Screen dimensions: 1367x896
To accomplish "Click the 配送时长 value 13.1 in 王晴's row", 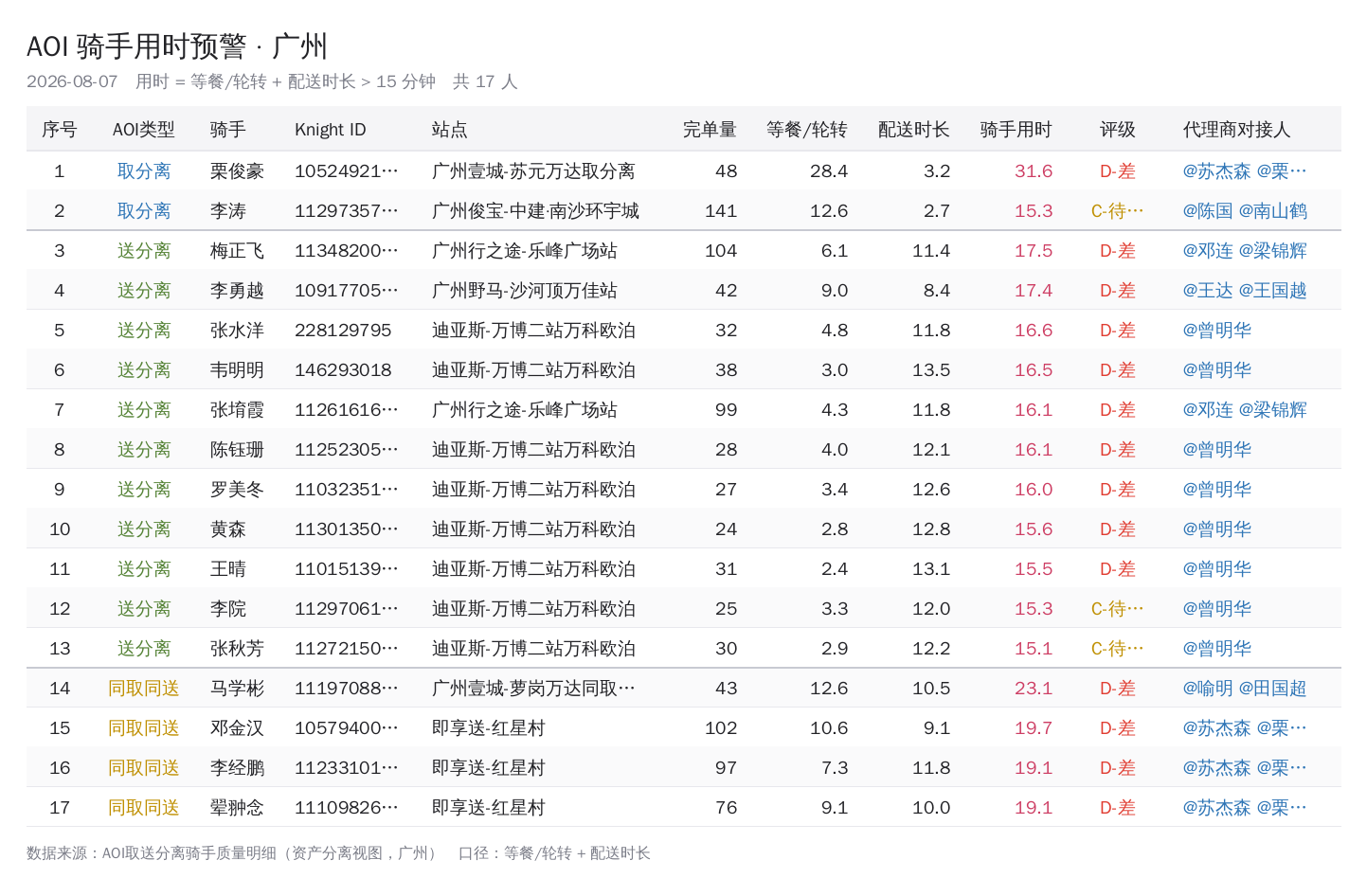I will (x=931, y=569).
